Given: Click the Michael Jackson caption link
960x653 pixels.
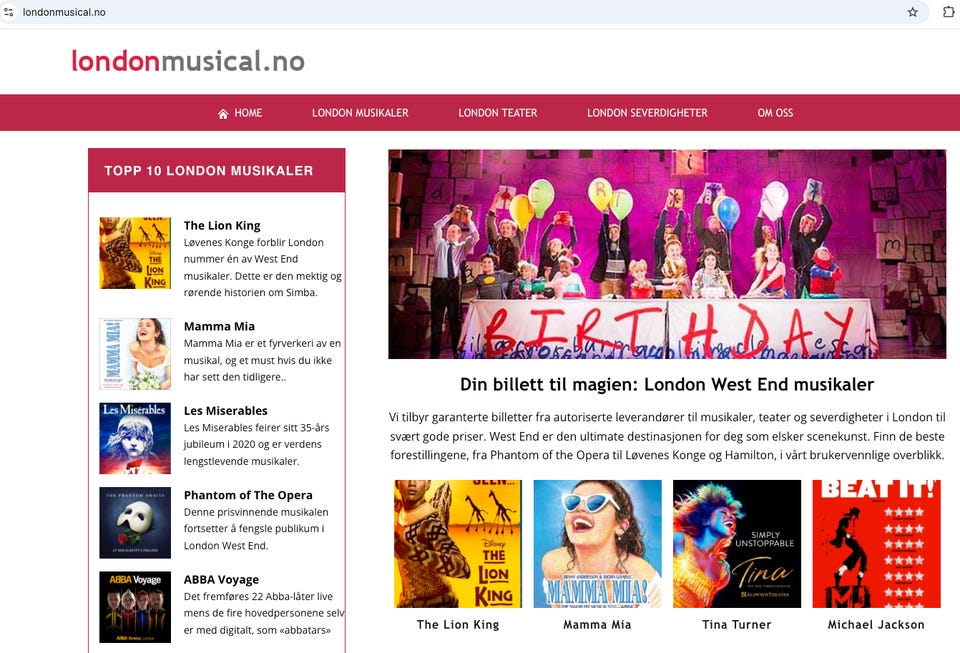Looking at the screenshot, I should click(x=876, y=625).
